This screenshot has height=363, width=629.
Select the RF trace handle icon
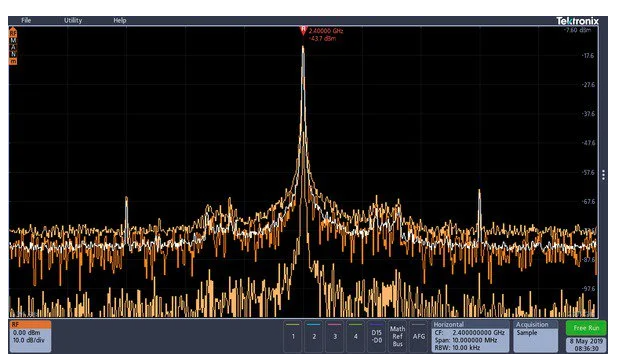pyautogui.click(x=13, y=33)
